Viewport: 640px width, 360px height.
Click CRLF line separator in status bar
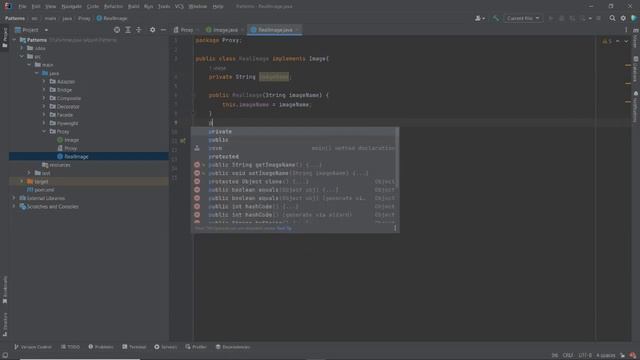pos(568,355)
